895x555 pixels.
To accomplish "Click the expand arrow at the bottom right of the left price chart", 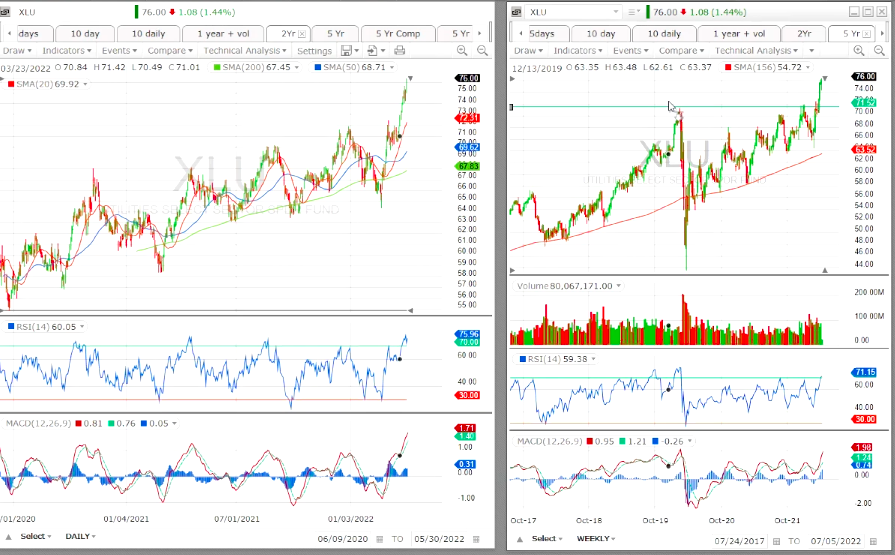I will click(x=410, y=310).
